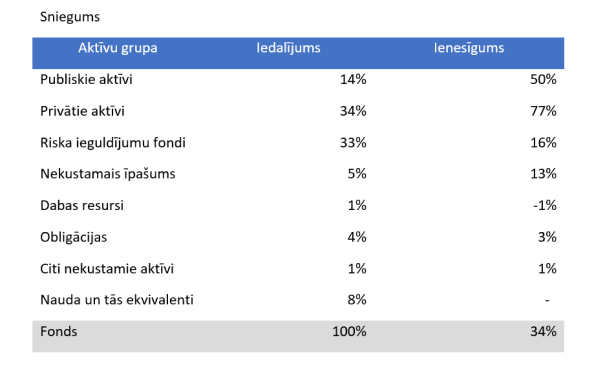Click the Obligācijas row label
The height and width of the screenshot is (371, 597).
point(73,237)
